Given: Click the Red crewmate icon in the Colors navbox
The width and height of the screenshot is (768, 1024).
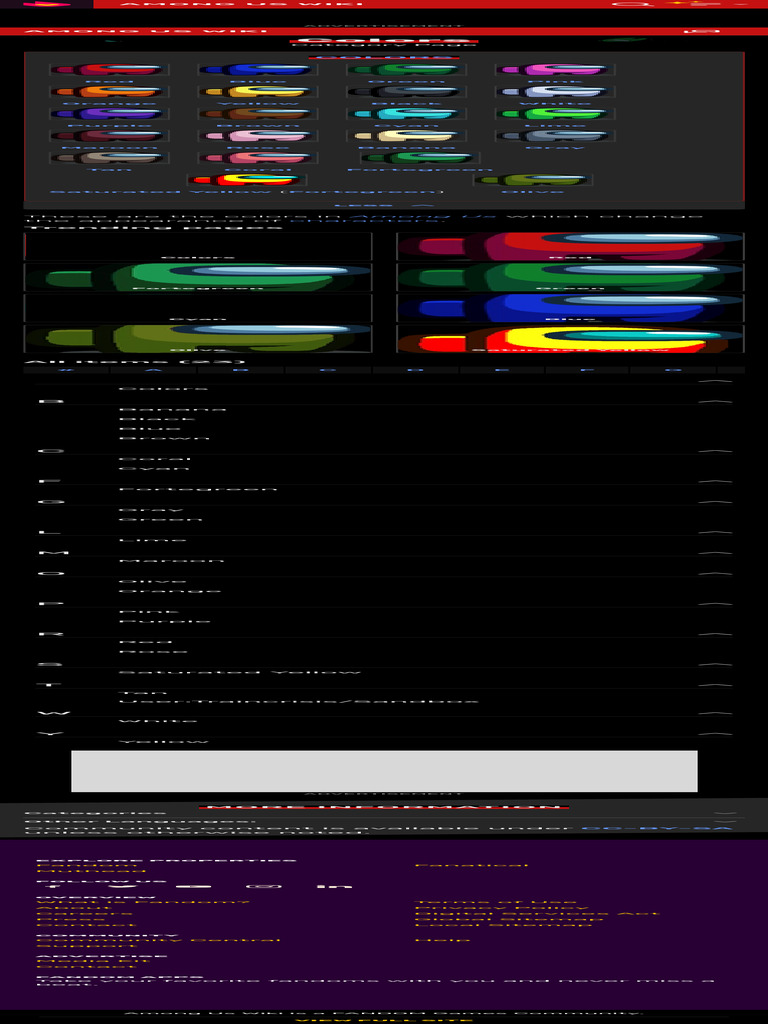Looking at the screenshot, I should [x=109, y=70].
